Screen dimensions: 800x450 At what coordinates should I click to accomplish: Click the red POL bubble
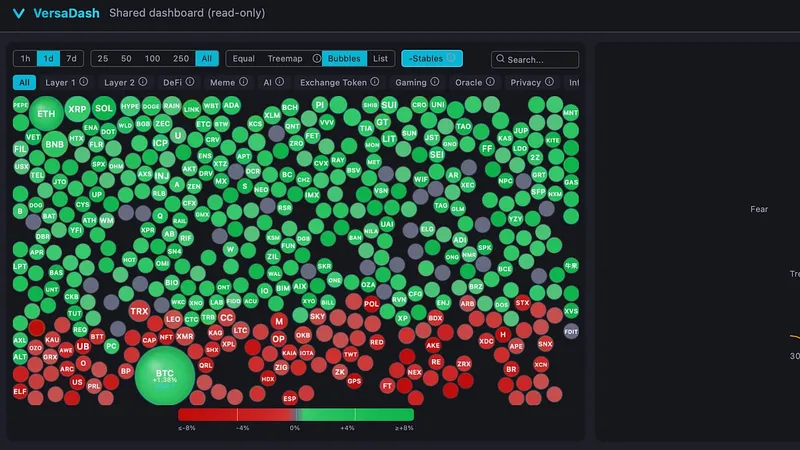pos(371,304)
